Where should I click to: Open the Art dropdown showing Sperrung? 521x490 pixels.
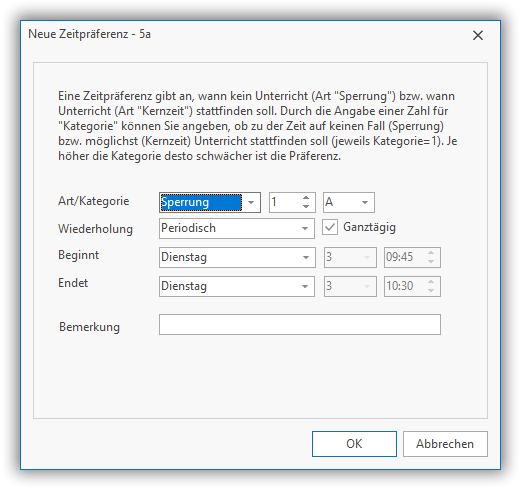coord(210,202)
